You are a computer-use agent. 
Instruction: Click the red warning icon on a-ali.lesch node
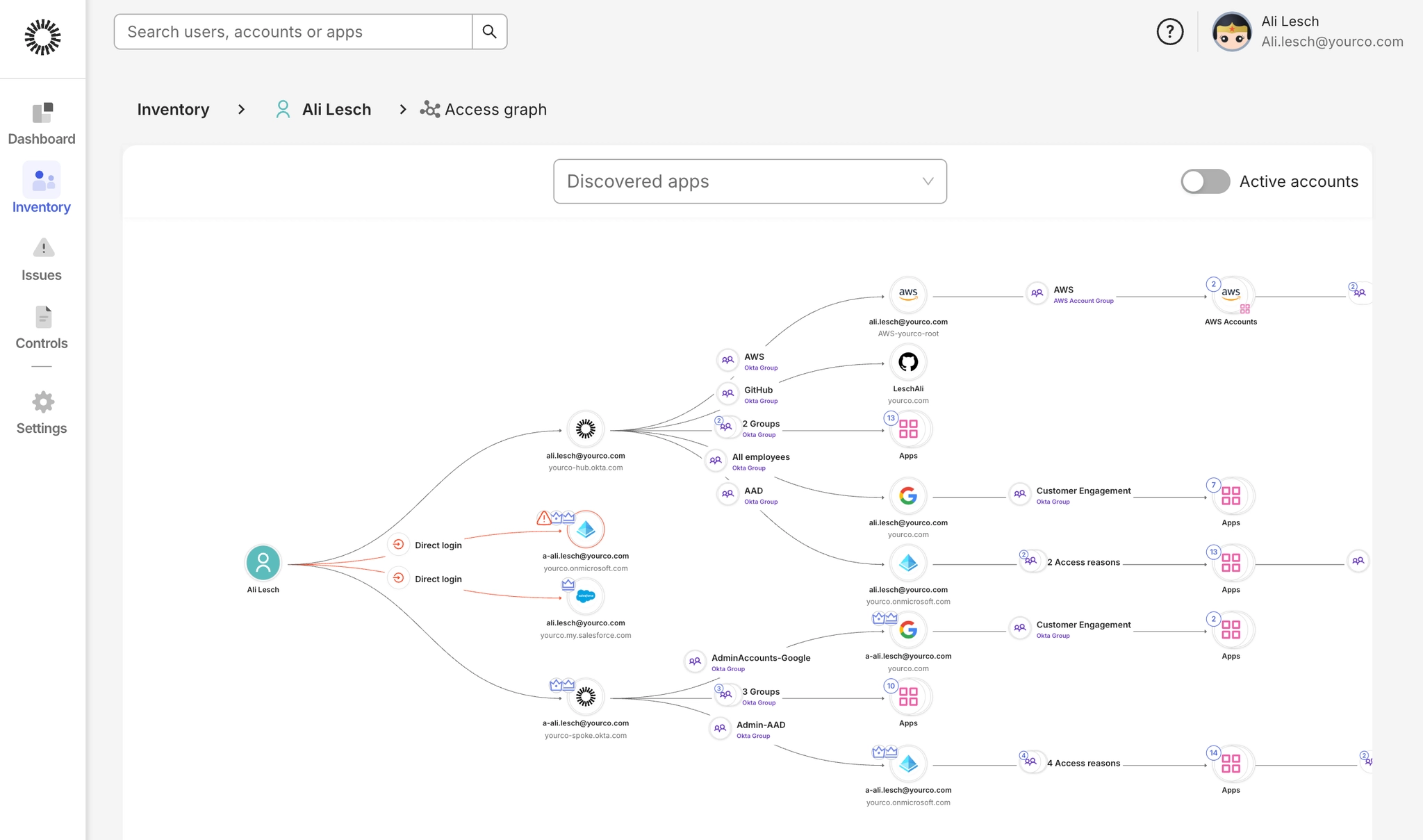(544, 518)
